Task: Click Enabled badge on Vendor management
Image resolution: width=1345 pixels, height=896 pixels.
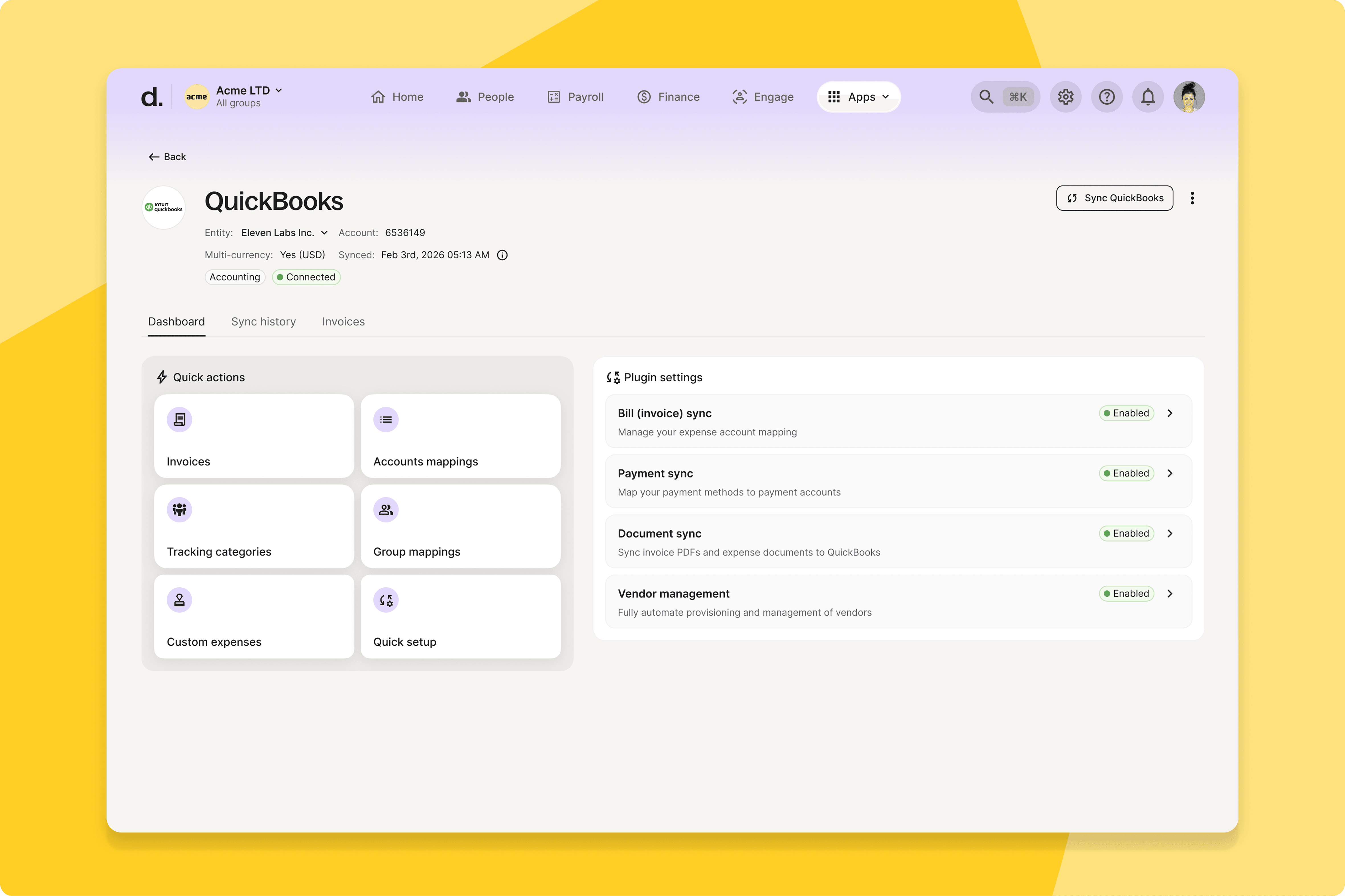Action: pyautogui.click(x=1127, y=593)
